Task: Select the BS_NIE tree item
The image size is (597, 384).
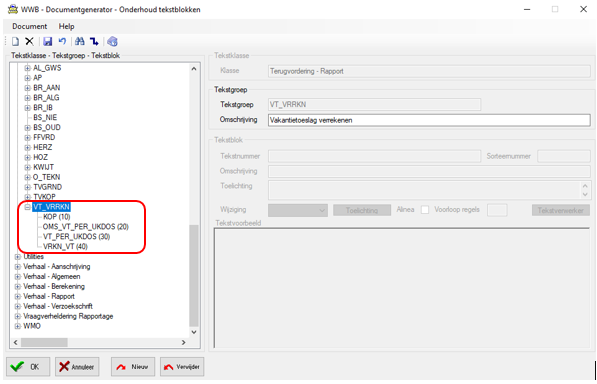Action: pos(45,118)
